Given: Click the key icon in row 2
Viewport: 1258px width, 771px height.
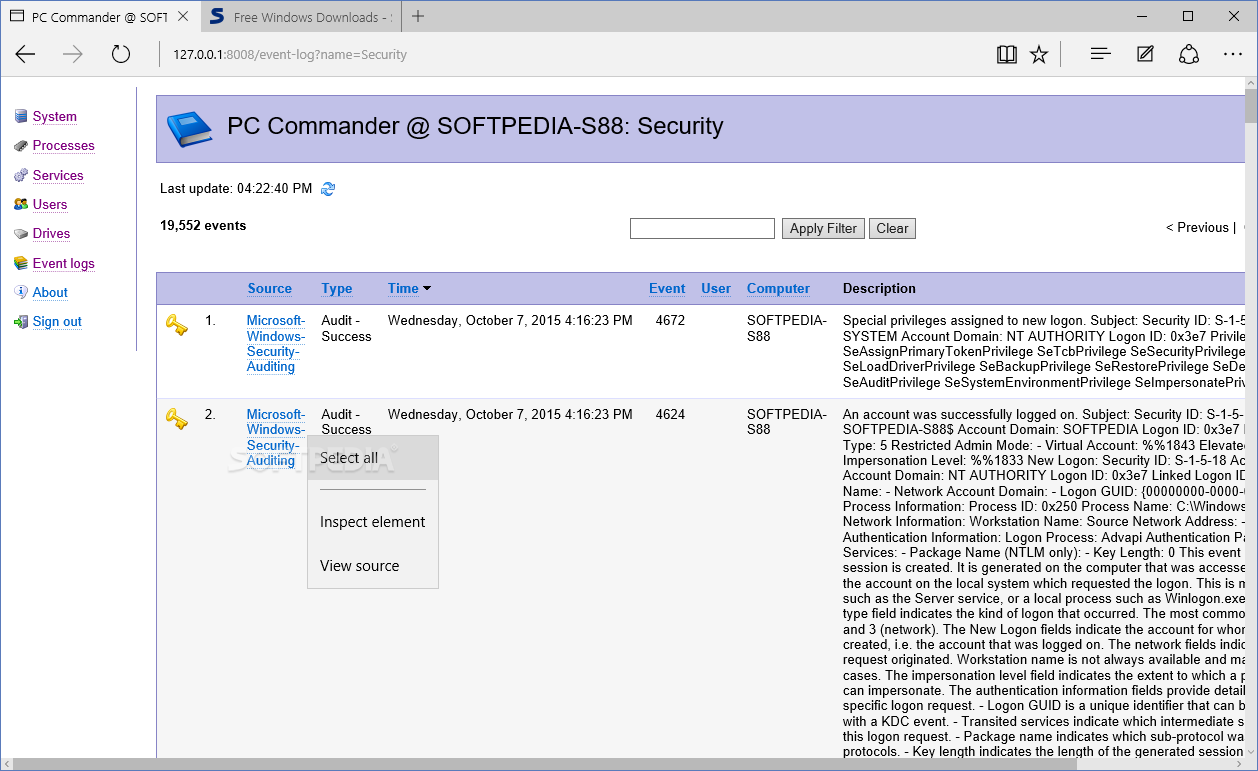Looking at the screenshot, I should point(177,419).
